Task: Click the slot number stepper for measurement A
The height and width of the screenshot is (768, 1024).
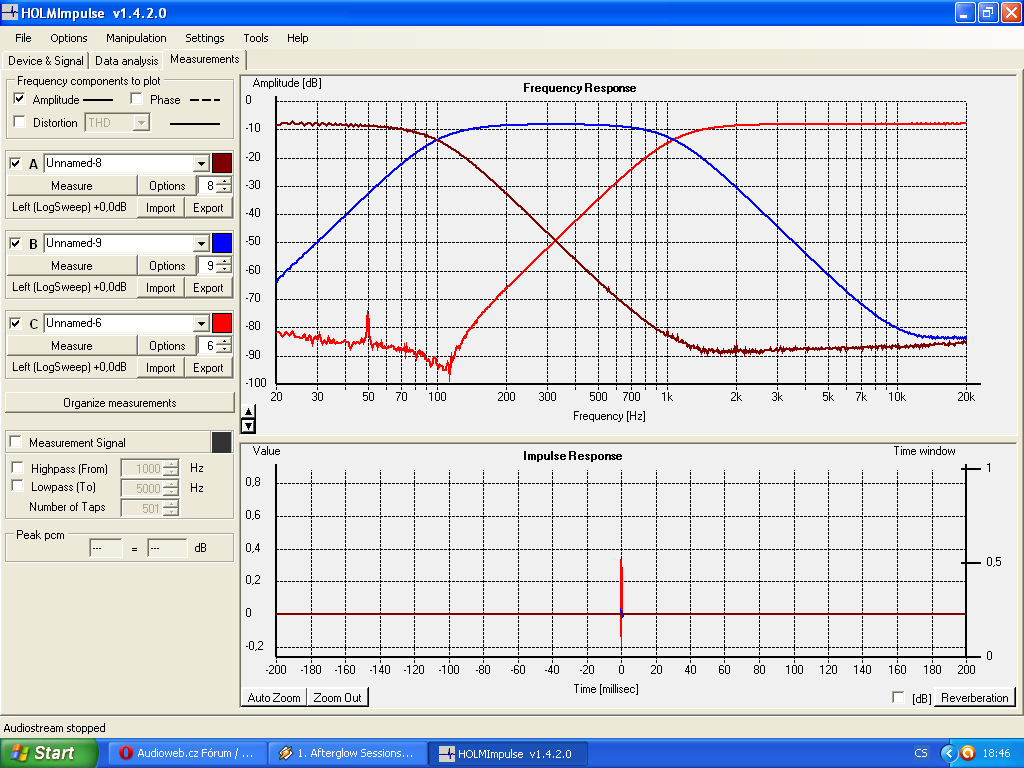Action: pyautogui.click(x=224, y=185)
